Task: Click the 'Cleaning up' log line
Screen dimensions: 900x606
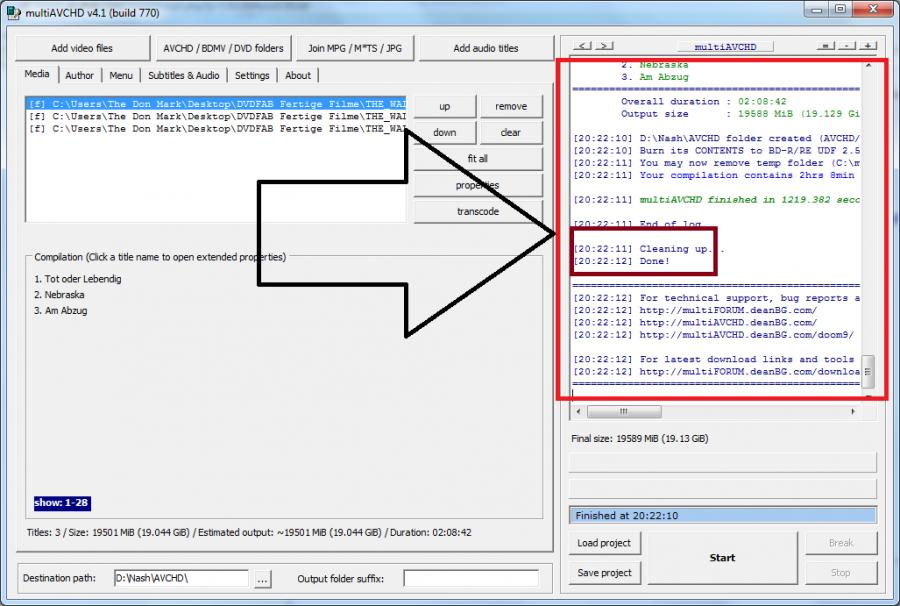Action: (649, 249)
